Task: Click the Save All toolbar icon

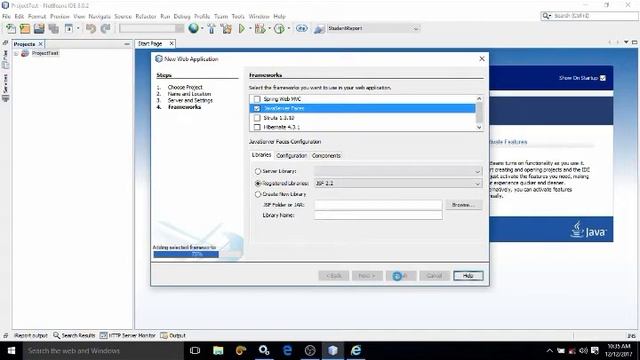Action: [x=53, y=29]
